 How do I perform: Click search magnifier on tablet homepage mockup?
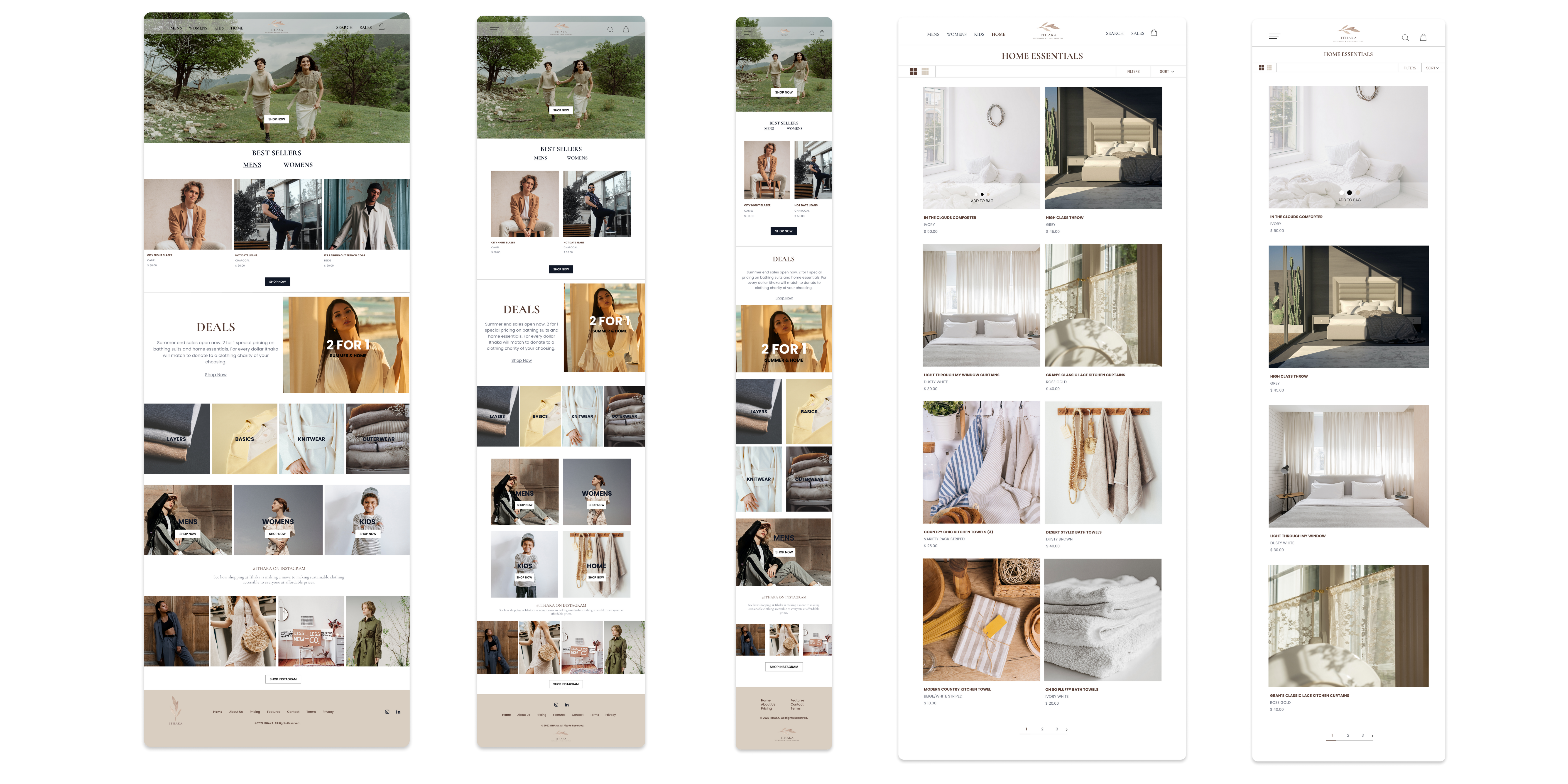(x=610, y=29)
